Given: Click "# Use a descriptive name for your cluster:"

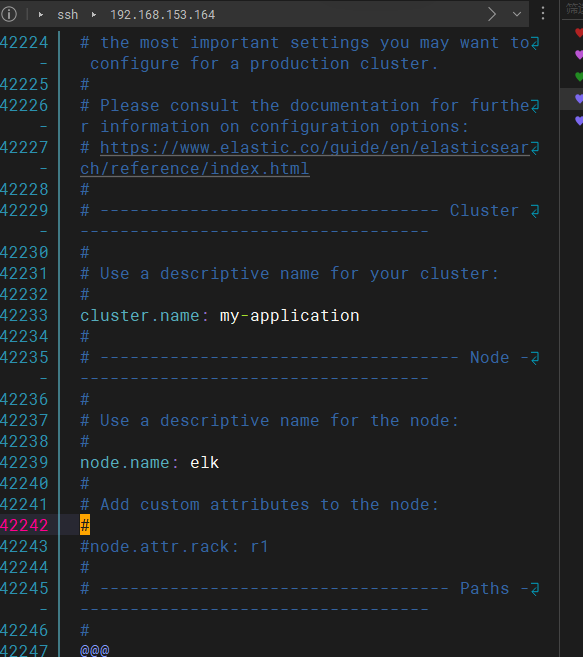Looking at the screenshot, I should tap(290, 274).
